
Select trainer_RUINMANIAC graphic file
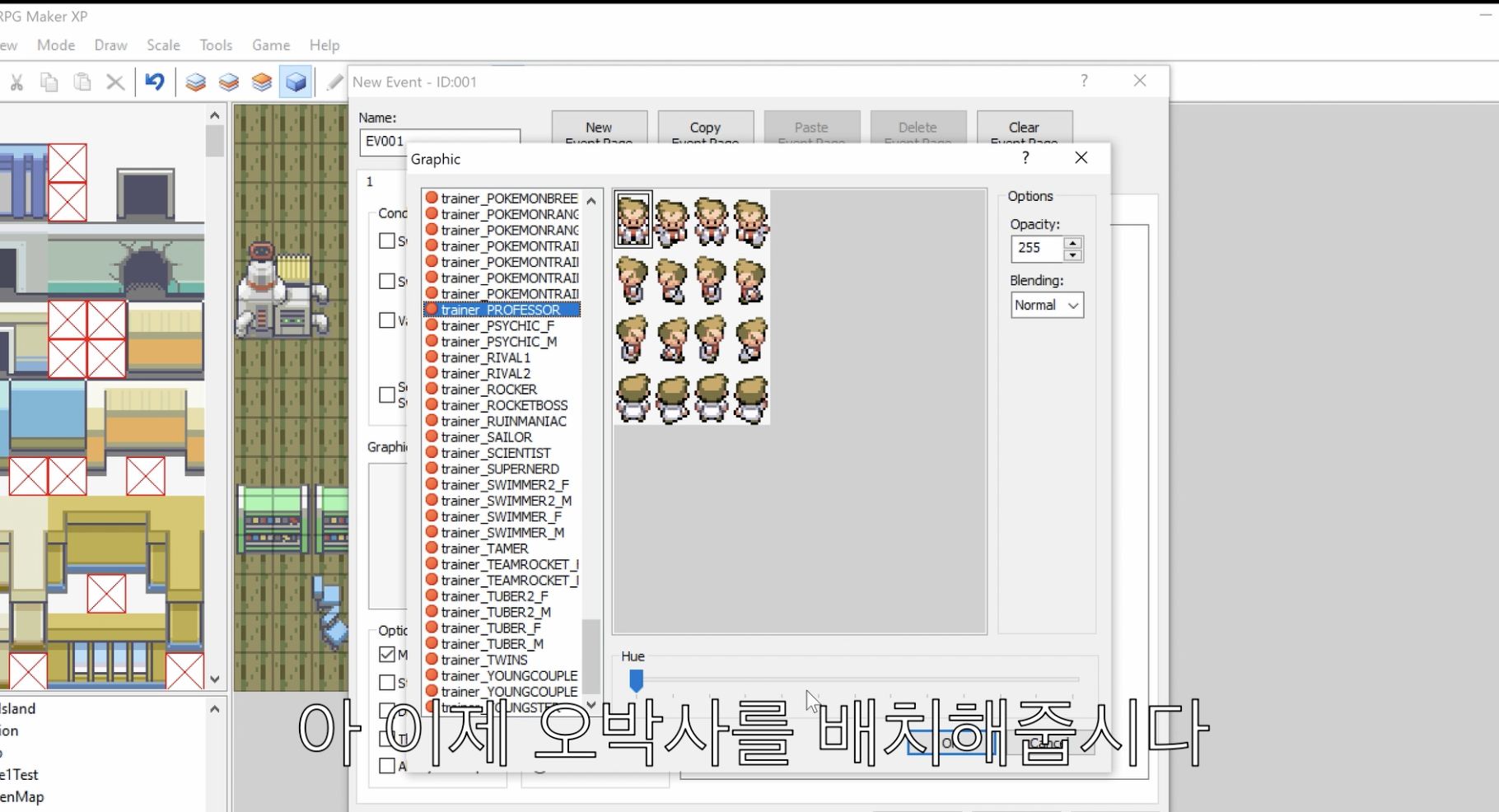(x=503, y=421)
